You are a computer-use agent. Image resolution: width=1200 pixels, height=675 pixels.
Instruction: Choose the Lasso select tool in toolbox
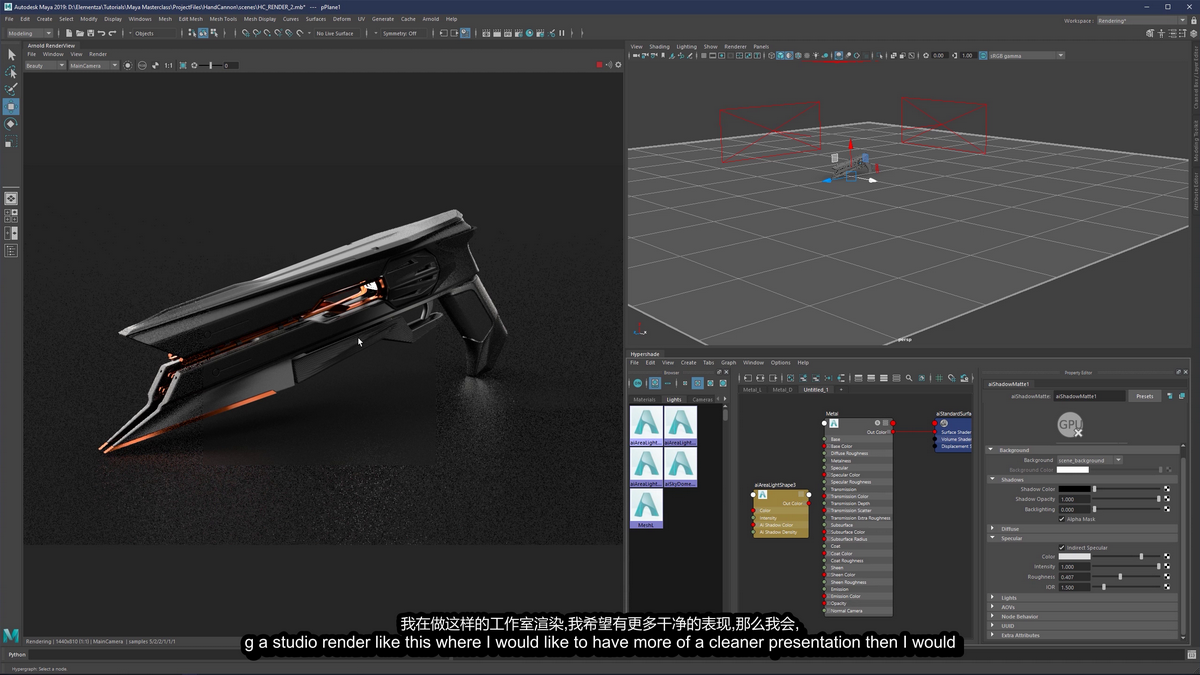tap(11, 72)
